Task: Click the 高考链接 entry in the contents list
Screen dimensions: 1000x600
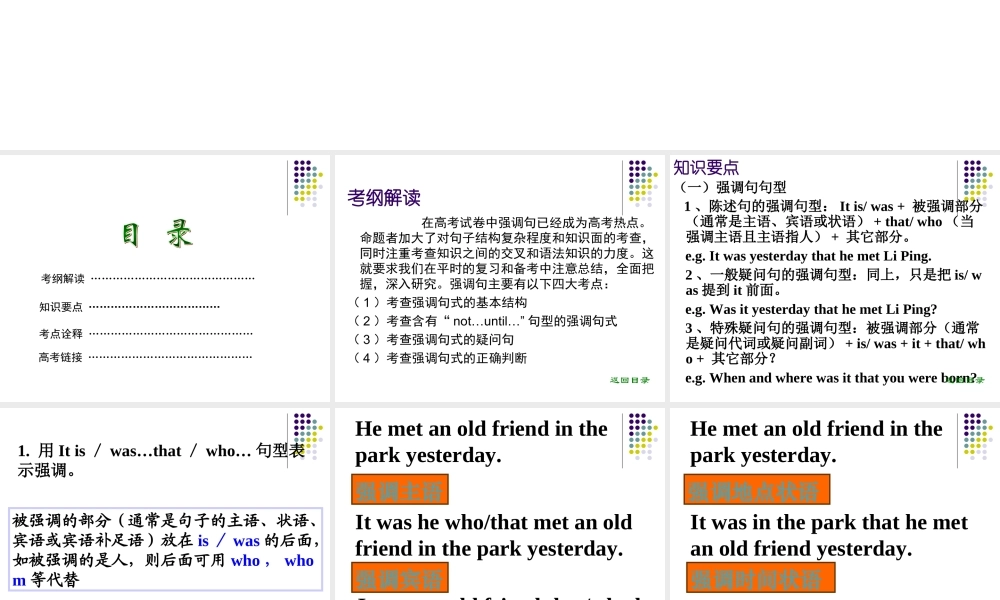Action: point(61,357)
